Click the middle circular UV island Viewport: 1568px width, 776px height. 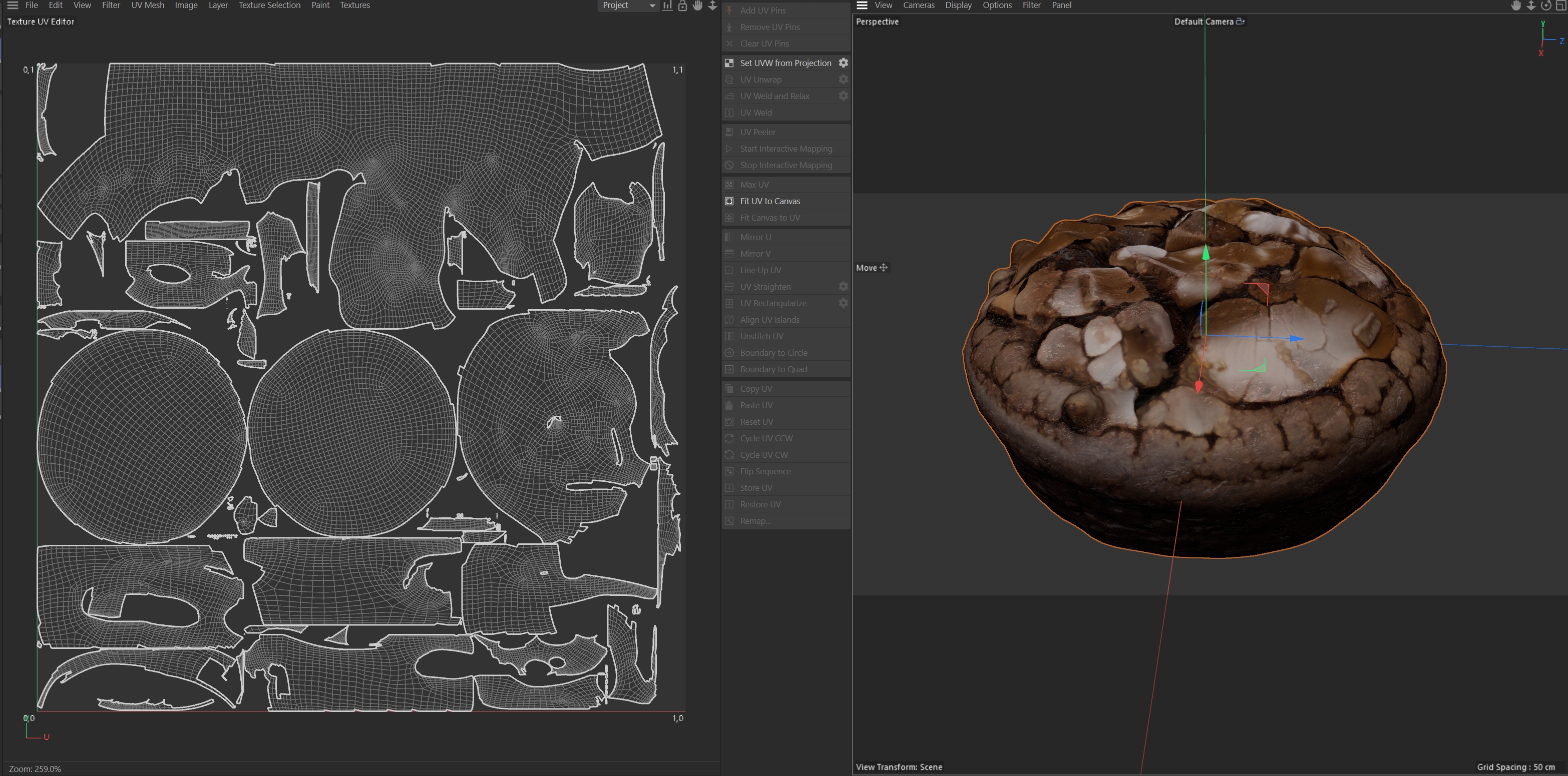(x=351, y=432)
